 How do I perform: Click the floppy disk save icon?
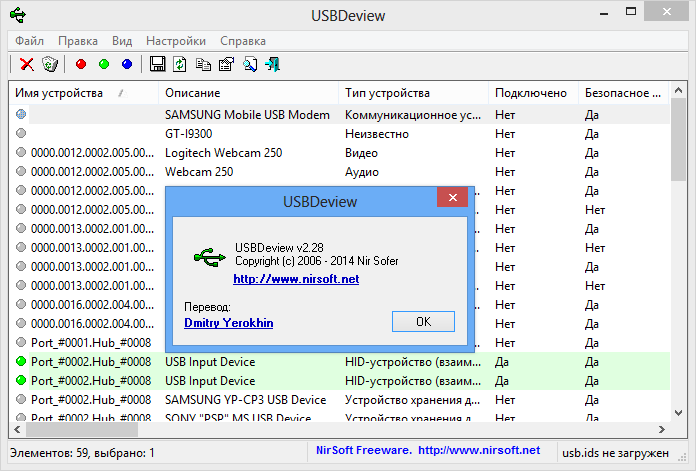(x=157, y=64)
